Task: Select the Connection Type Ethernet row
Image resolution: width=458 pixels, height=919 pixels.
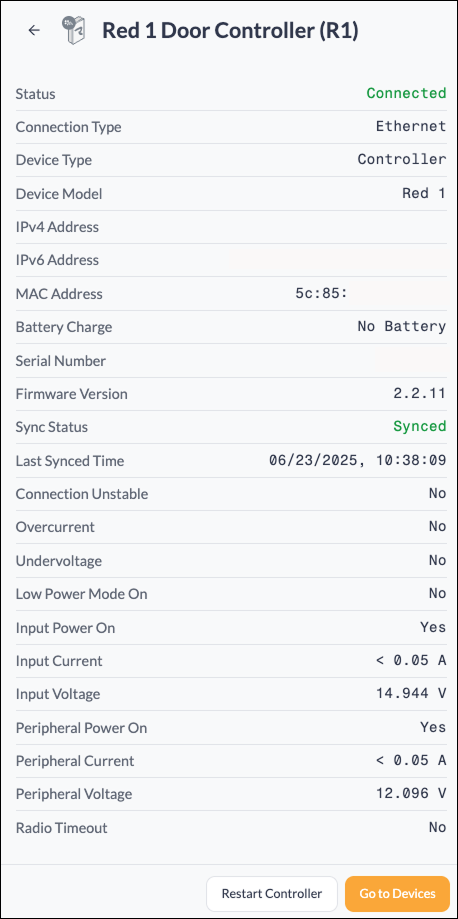Action: point(231,127)
